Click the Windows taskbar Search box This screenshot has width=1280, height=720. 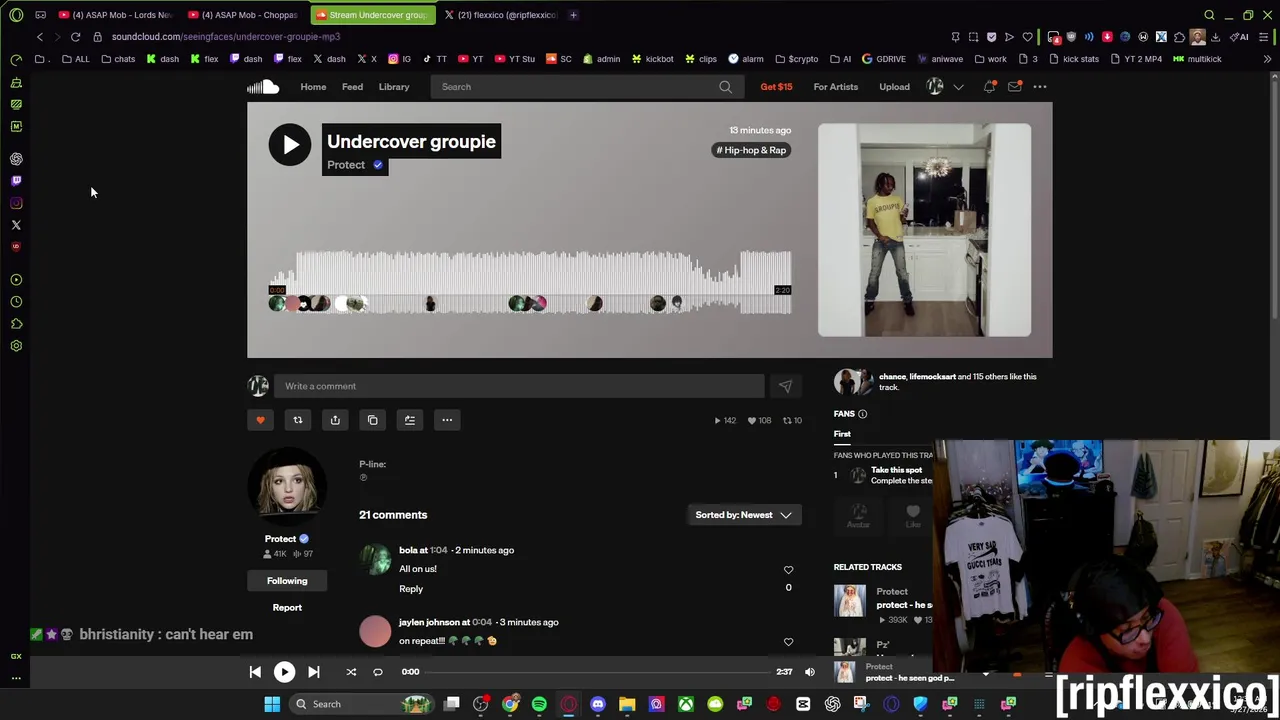pos(364,704)
